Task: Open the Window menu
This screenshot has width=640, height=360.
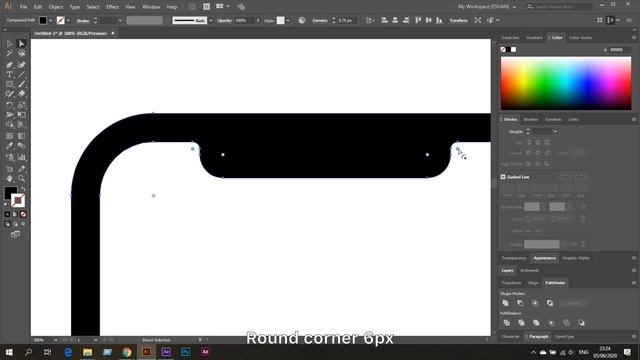Action: point(151,7)
